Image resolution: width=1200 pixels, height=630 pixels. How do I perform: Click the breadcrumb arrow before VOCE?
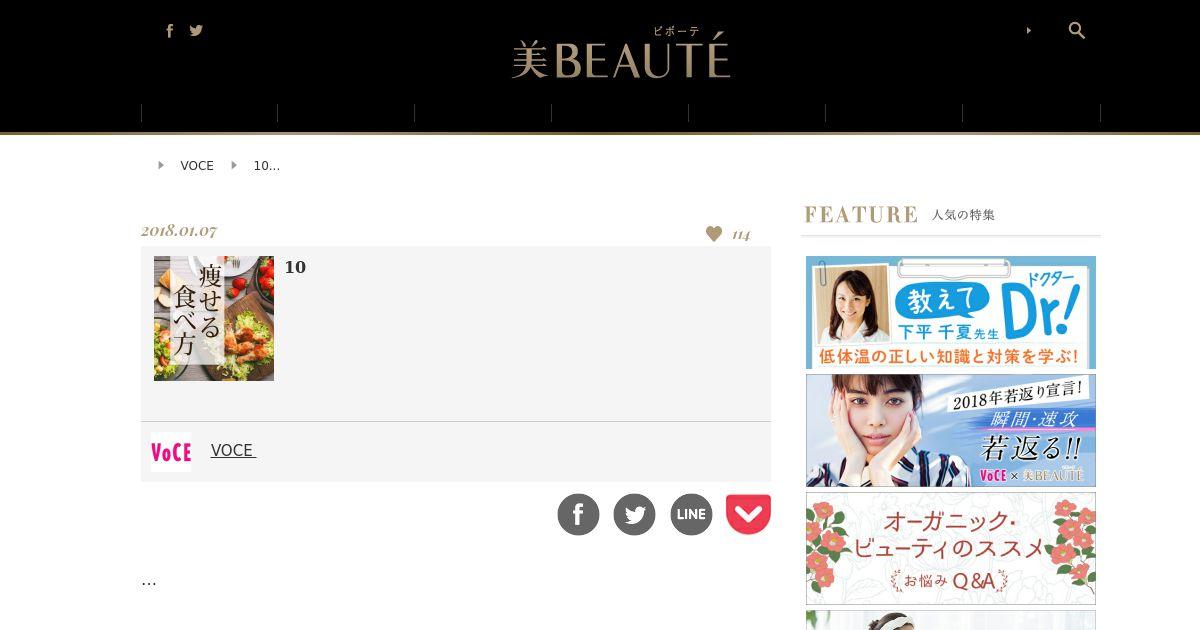click(161, 165)
